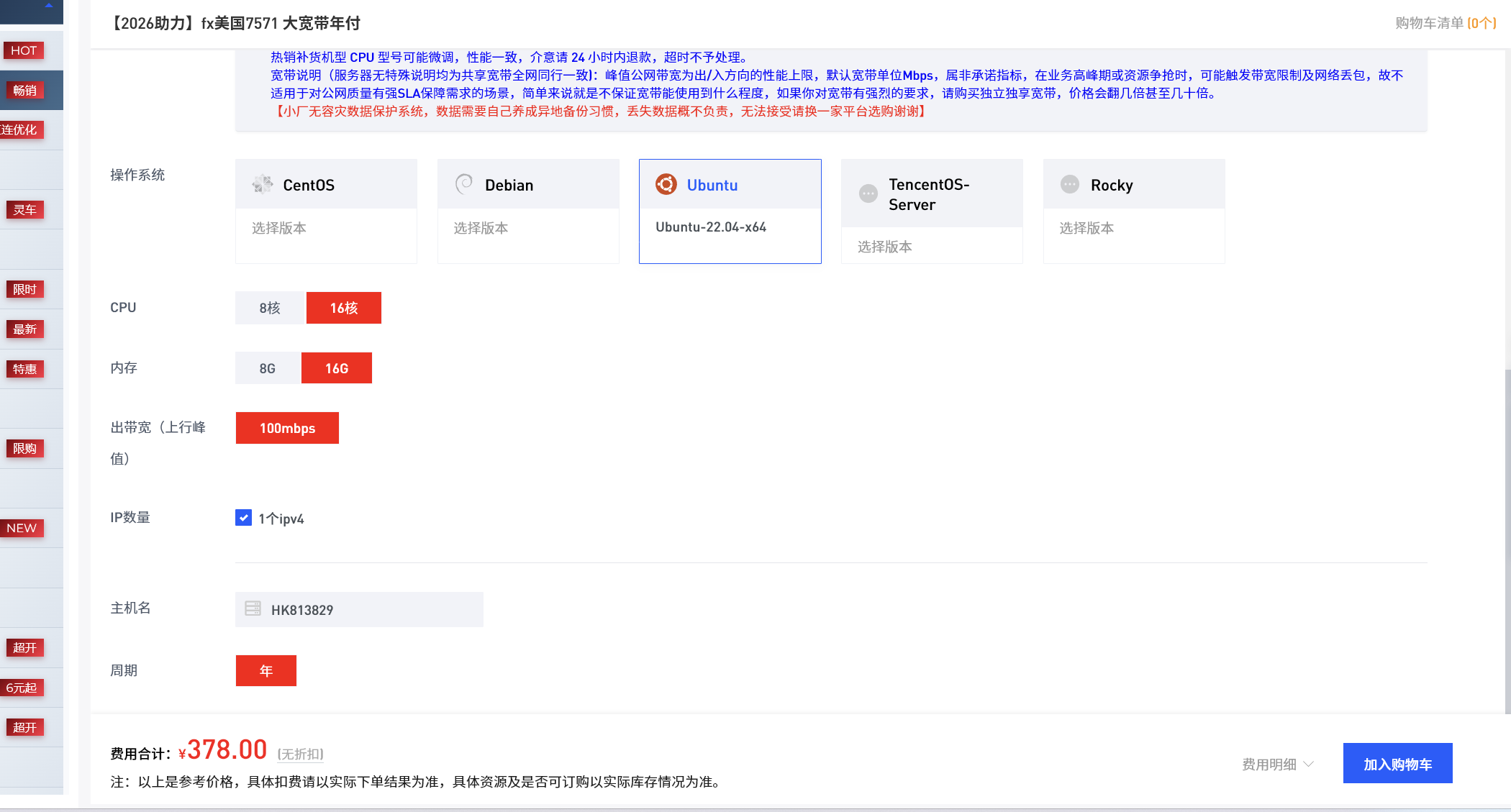The image size is (1511, 812).
Task: Open the 特惠 sidebar category
Action: click(x=24, y=369)
